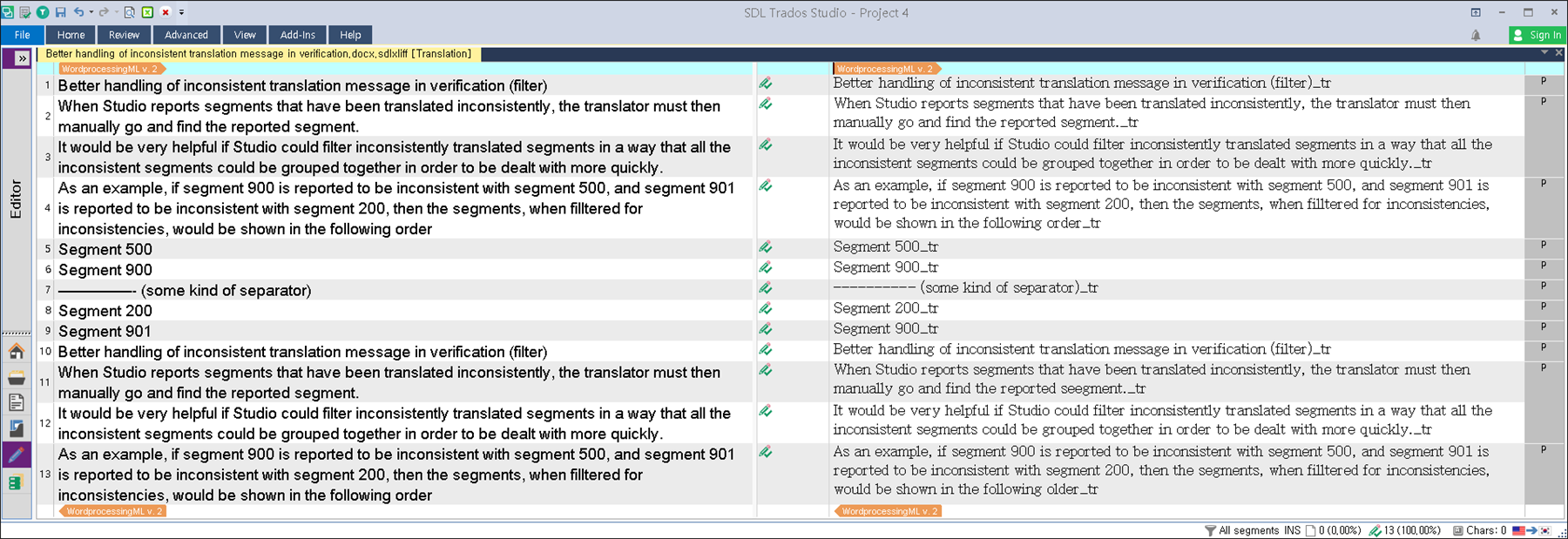Screen dimensions: 1568x539
Task: Close the document editor tab
Action: tap(1559, 53)
